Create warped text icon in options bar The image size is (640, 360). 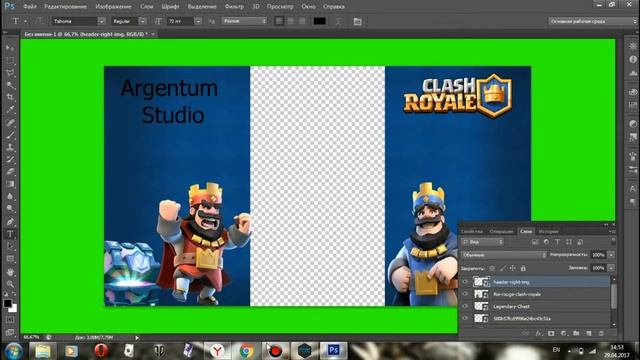pyautogui.click(x=338, y=21)
